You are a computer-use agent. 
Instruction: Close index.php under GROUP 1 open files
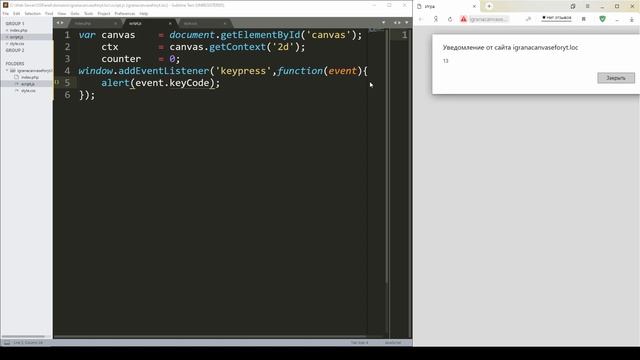7,30
